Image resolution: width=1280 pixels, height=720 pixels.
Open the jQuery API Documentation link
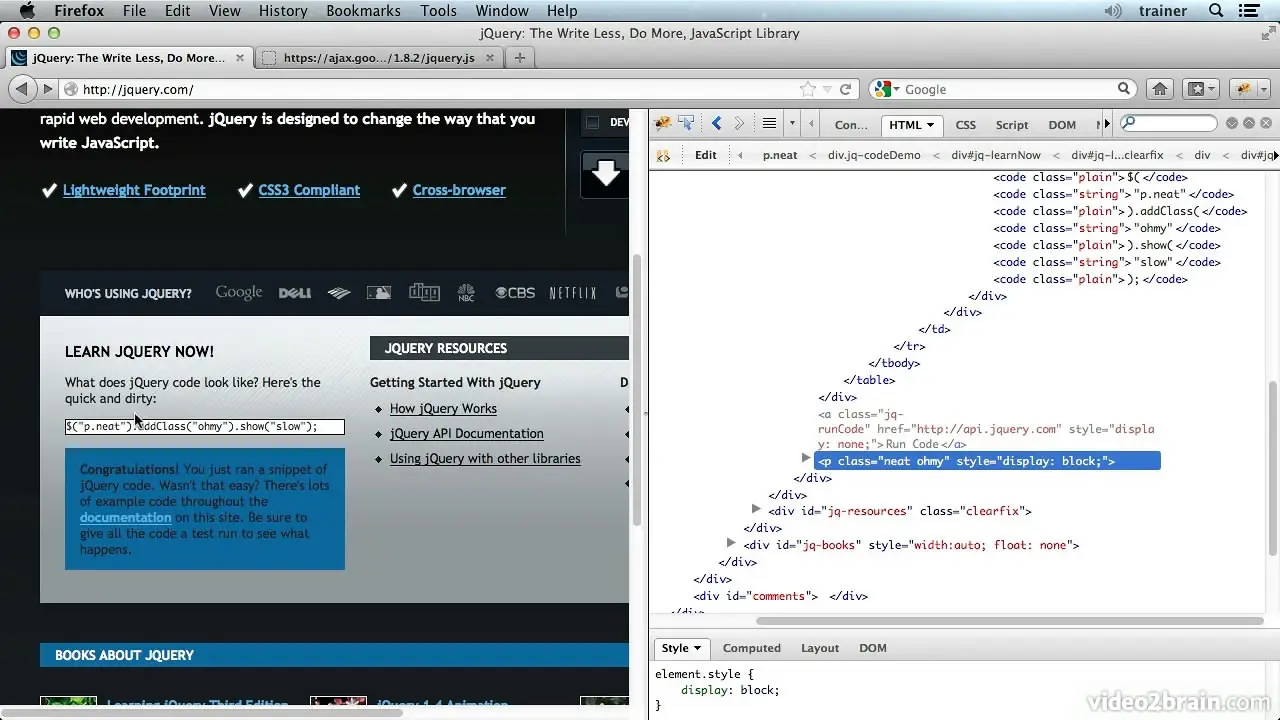tap(467, 433)
